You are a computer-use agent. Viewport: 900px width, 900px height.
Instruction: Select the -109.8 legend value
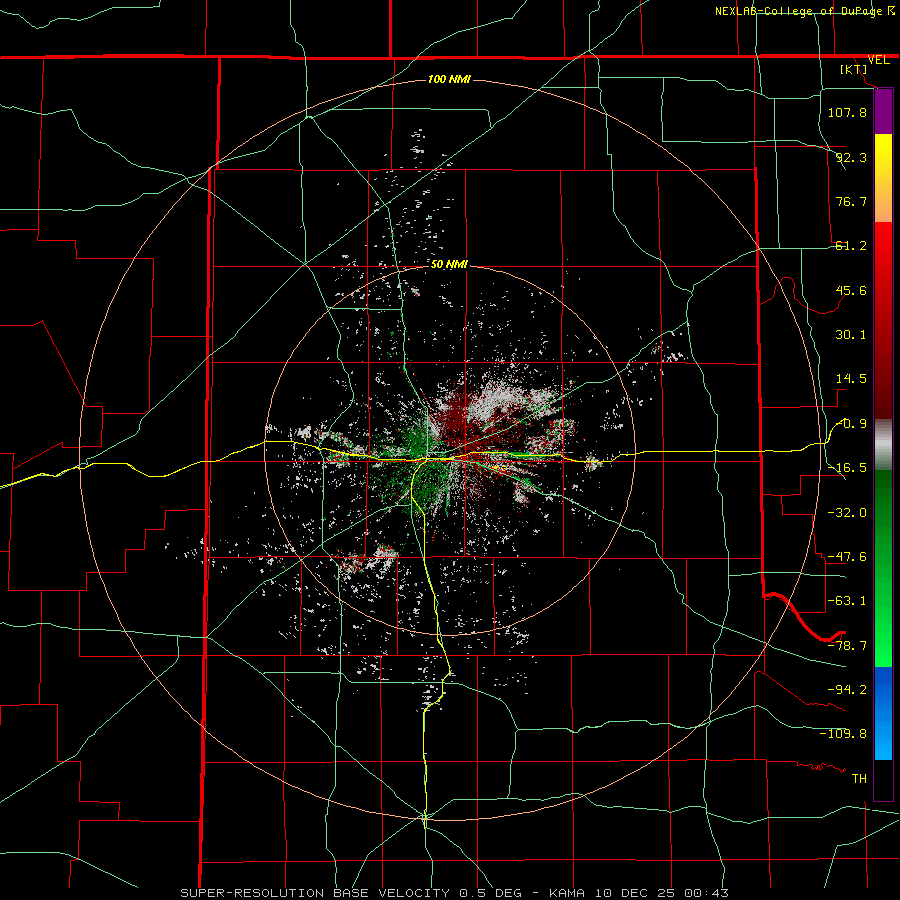843,734
